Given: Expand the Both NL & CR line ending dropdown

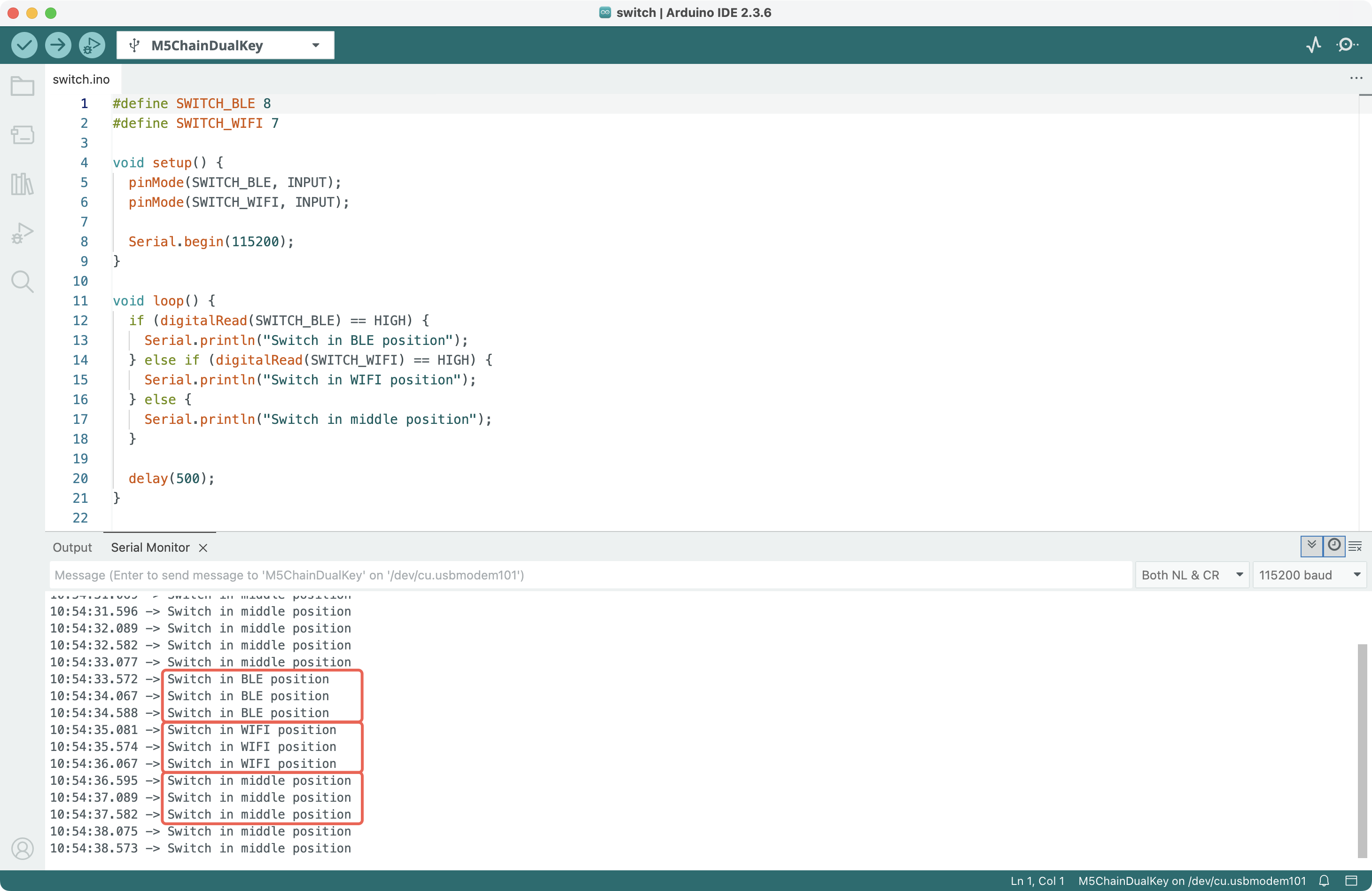Looking at the screenshot, I should (x=1191, y=575).
